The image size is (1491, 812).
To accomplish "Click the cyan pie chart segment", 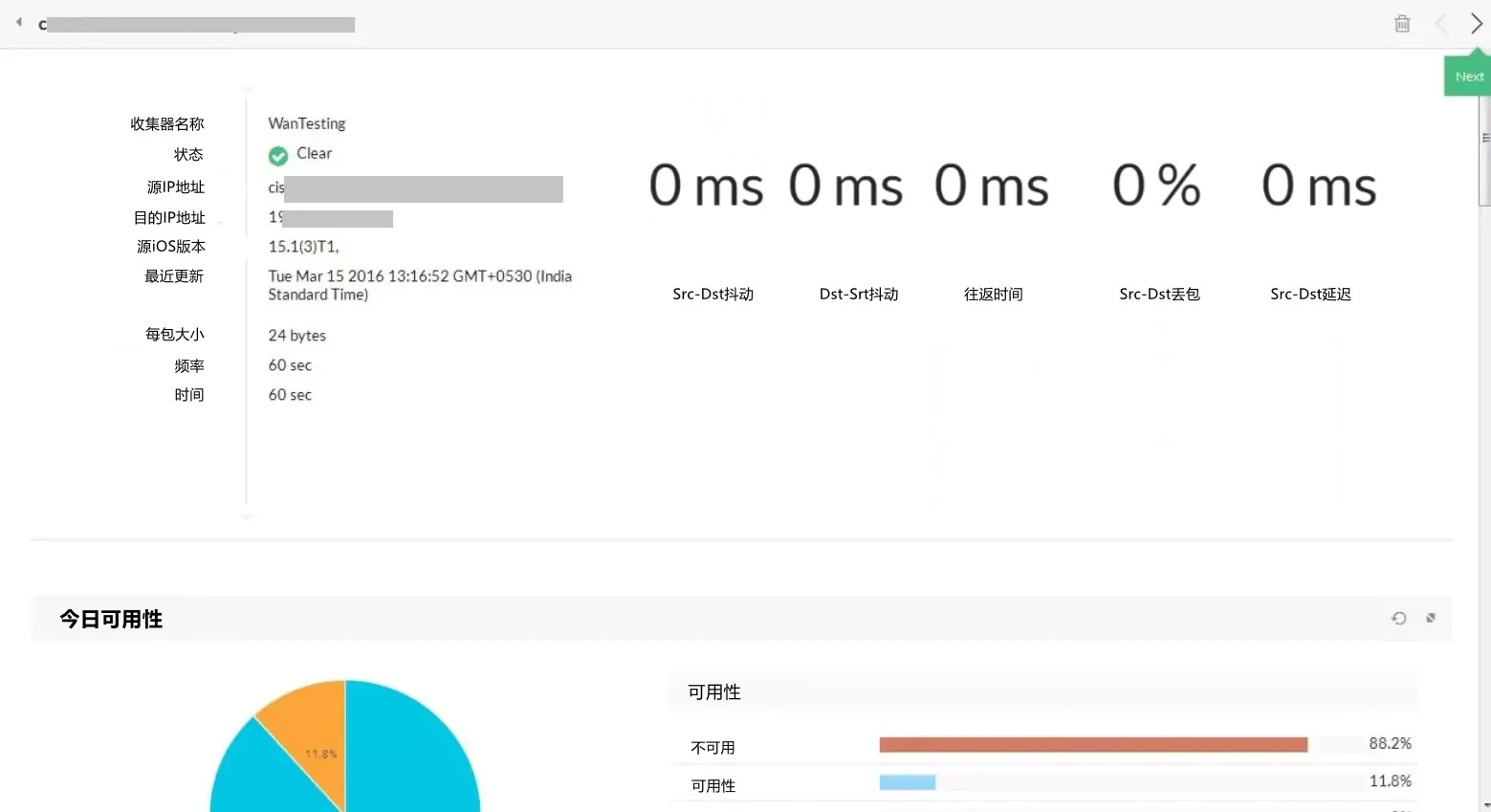I will pyautogui.click(x=411, y=756).
